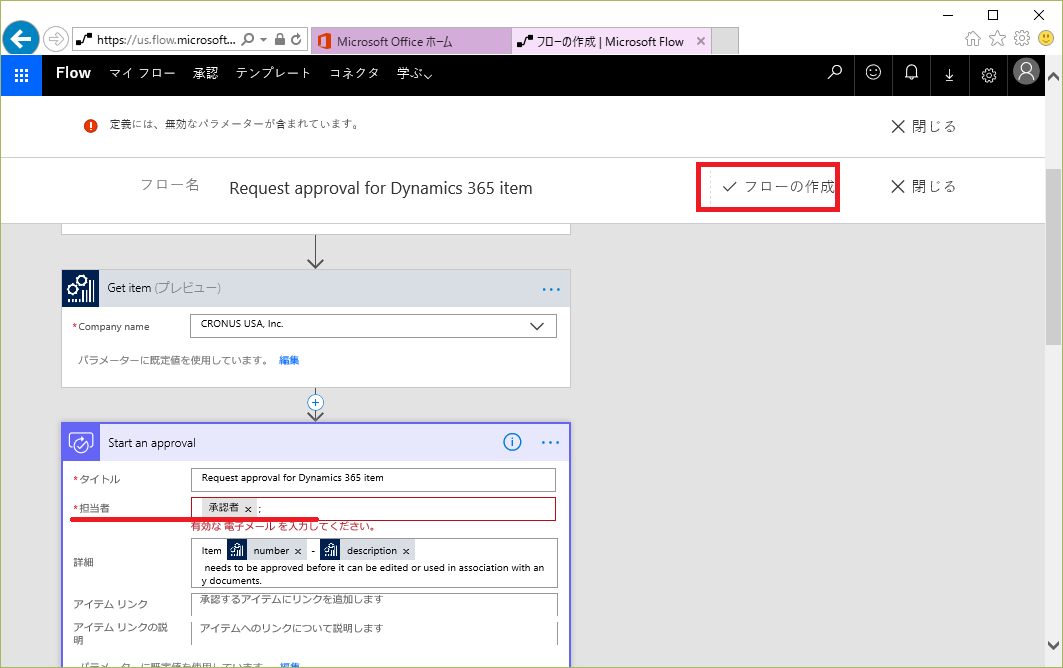Open the コネクタ menu item

click(x=354, y=73)
